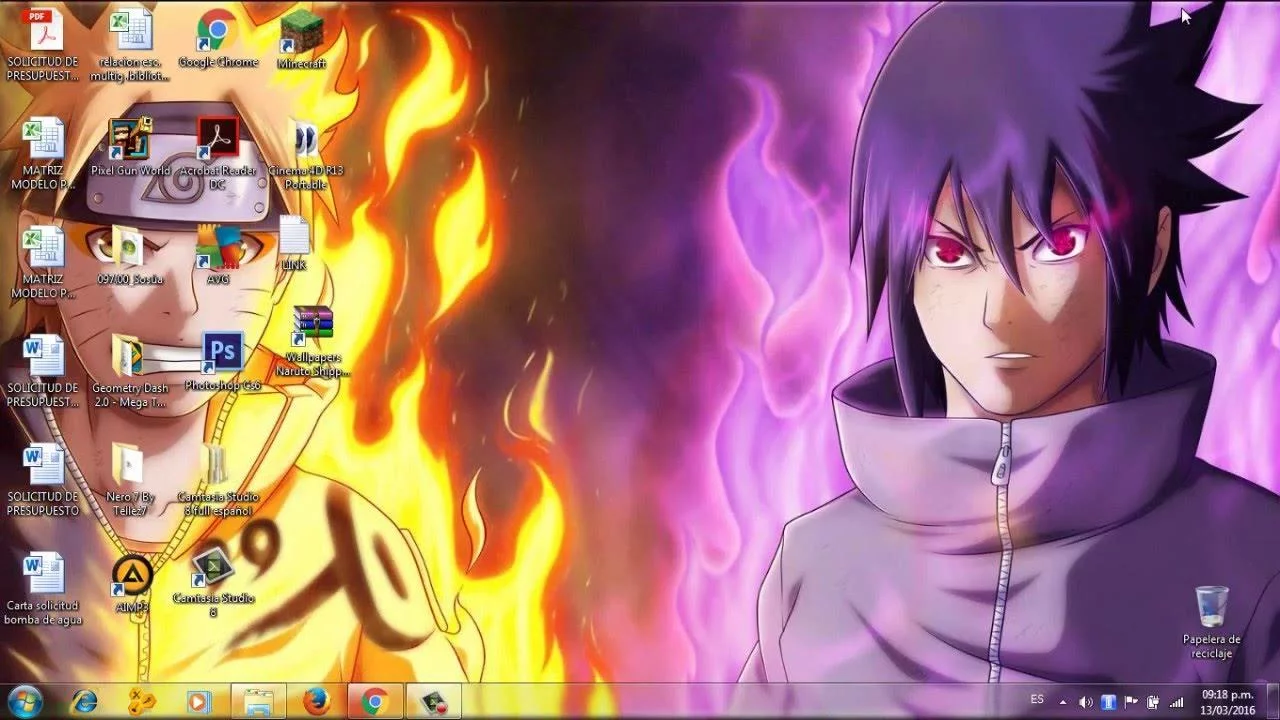Launch Internet Explorer from the taskbar

pos(84,702)
